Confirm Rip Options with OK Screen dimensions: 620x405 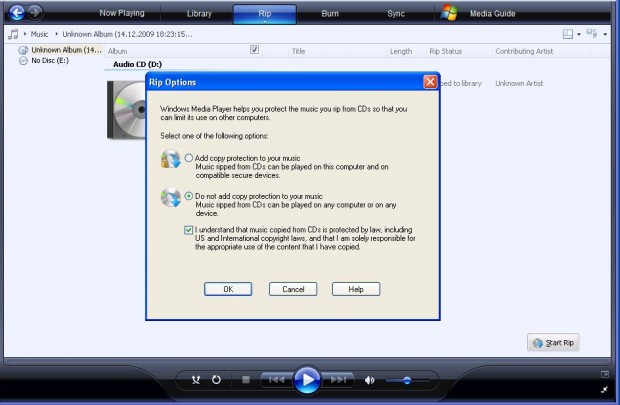pyautogui.click(x=228, y=289)
